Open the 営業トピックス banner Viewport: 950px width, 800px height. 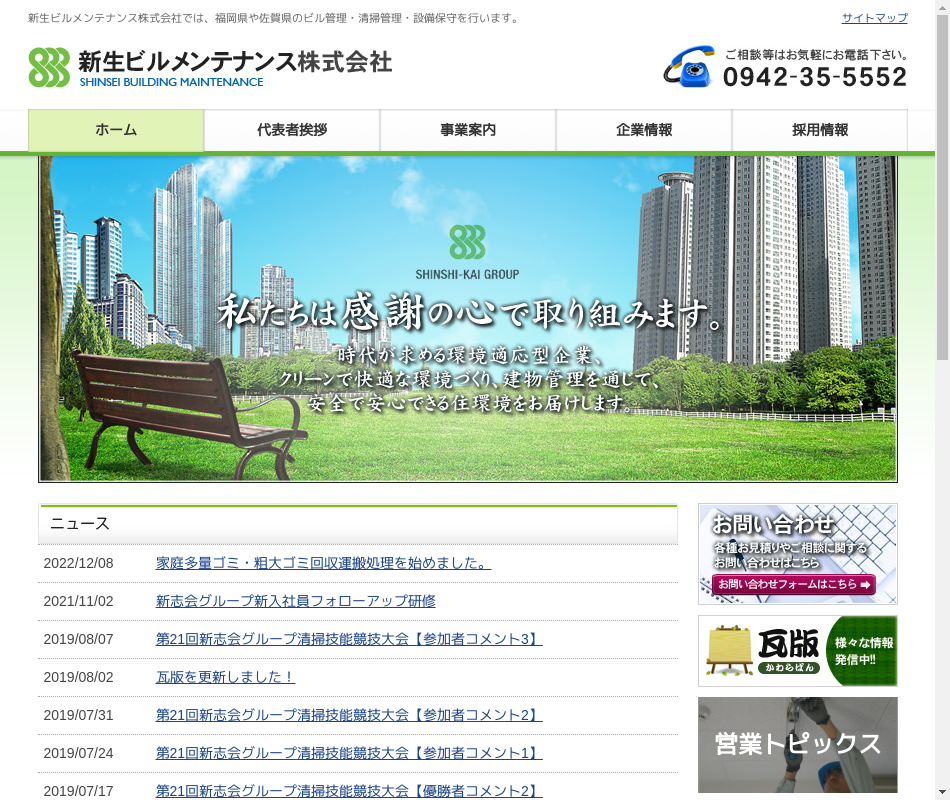797,745
